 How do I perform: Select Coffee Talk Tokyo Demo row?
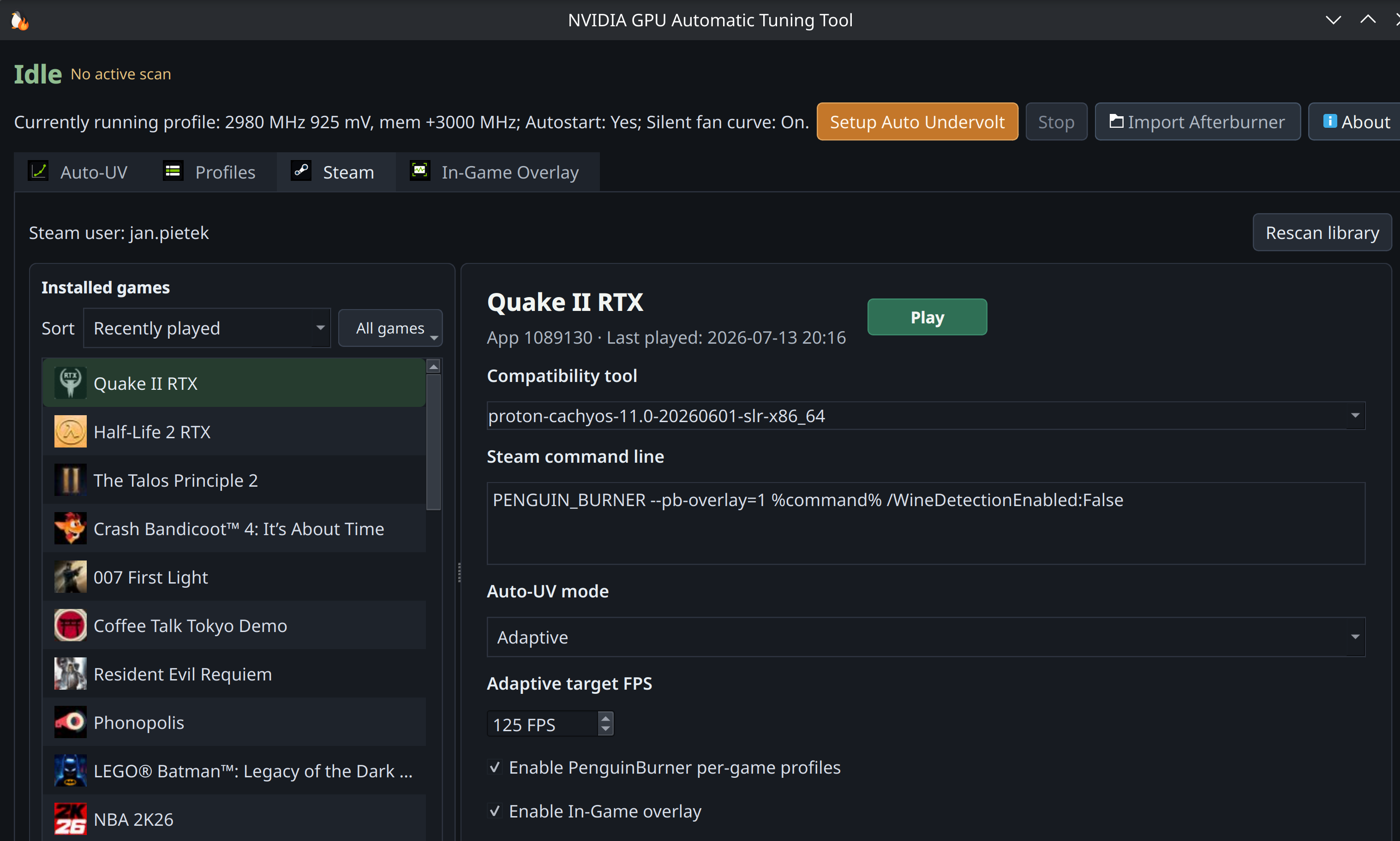click(234, 625)
